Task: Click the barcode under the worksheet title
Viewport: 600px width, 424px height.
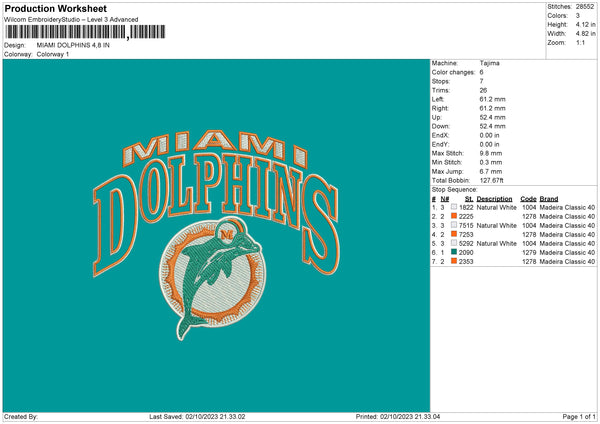Action: click(85, 32)
